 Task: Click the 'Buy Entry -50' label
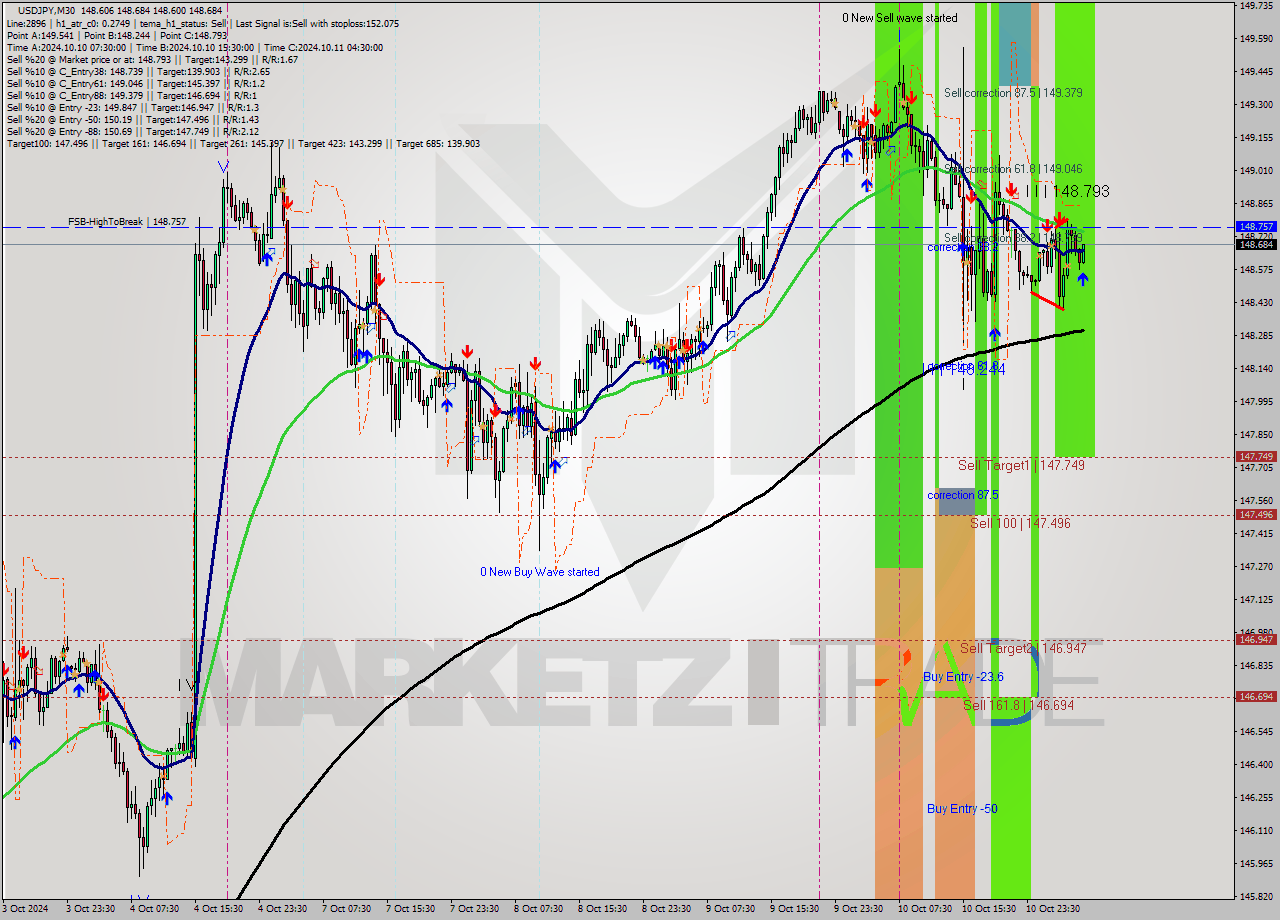coord(962,808)
